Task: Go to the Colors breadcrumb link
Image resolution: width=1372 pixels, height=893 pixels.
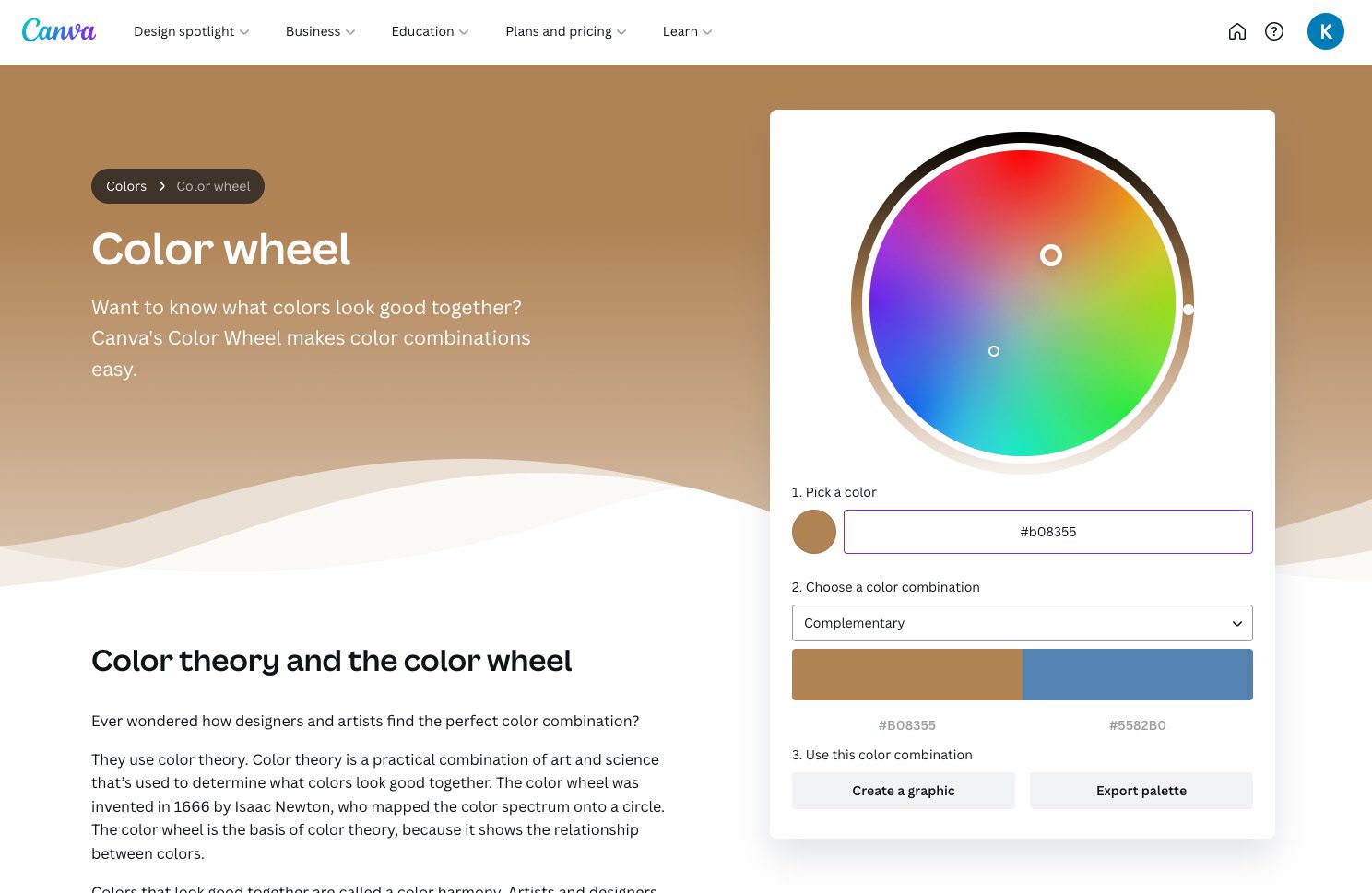Action: point(126,186)
